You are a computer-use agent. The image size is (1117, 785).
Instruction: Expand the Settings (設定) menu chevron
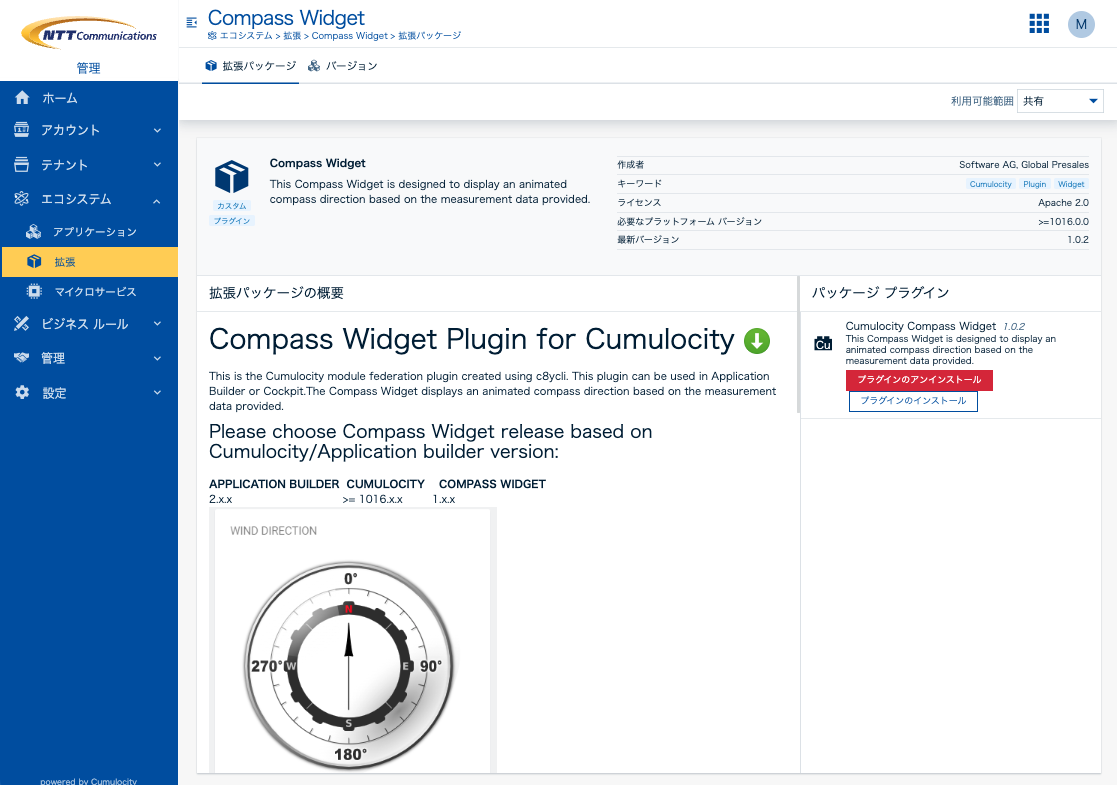click(157, 392)
